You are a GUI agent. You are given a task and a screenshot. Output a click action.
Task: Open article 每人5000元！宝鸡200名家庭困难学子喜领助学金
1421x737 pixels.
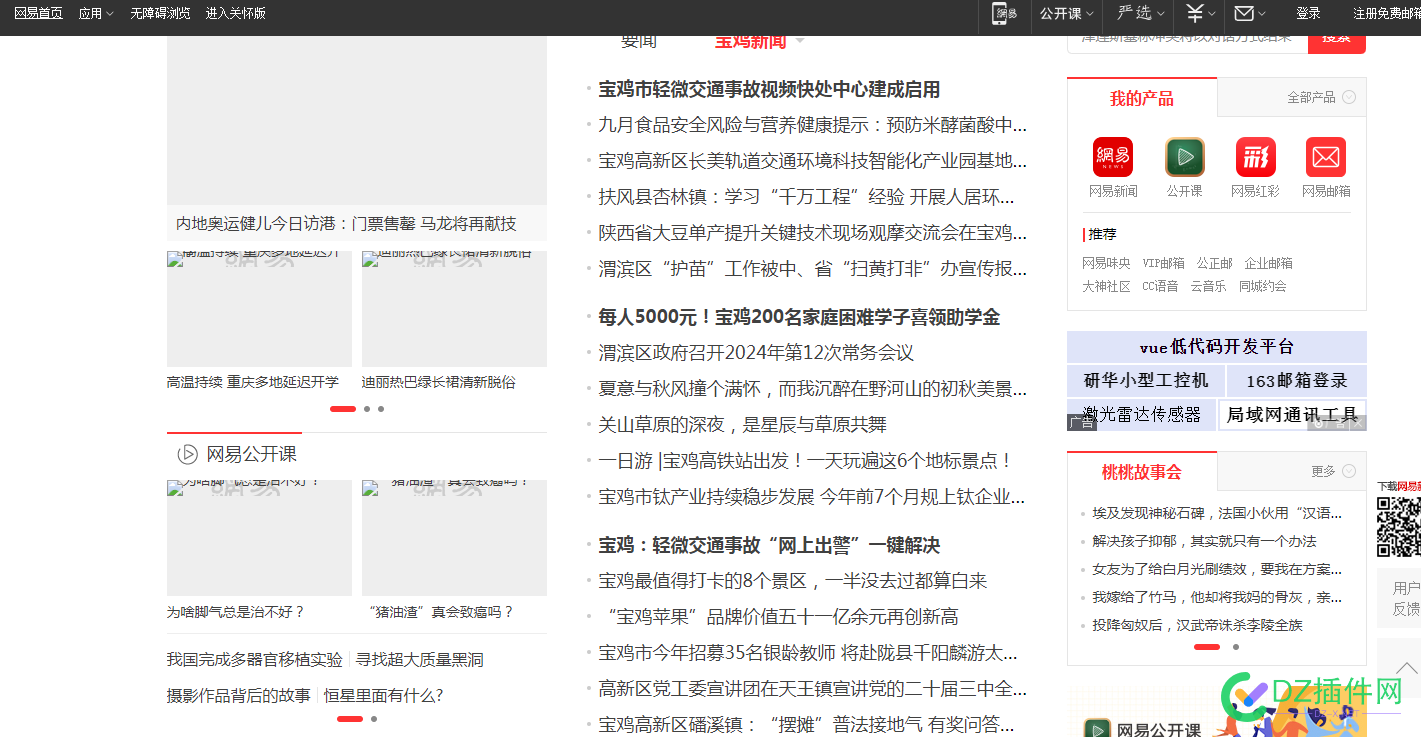point(799,317)
